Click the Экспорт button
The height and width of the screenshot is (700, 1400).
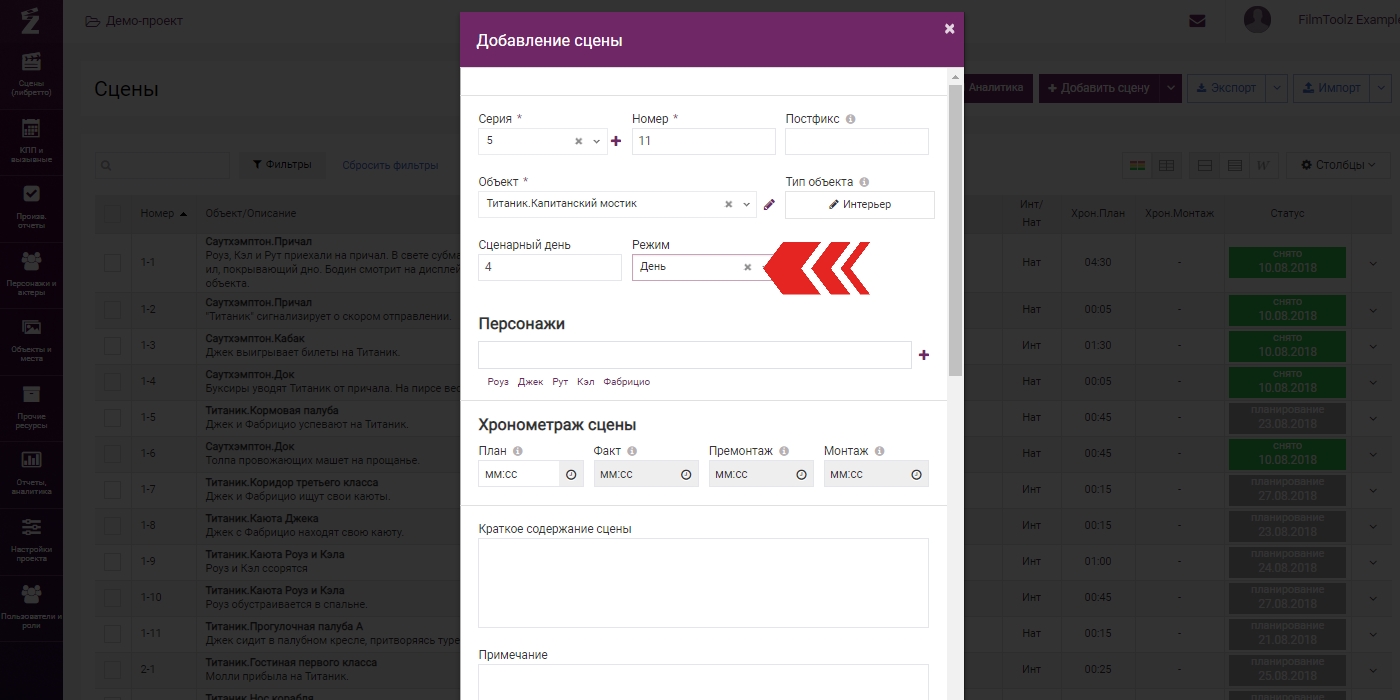click(x=1226, y=88)
